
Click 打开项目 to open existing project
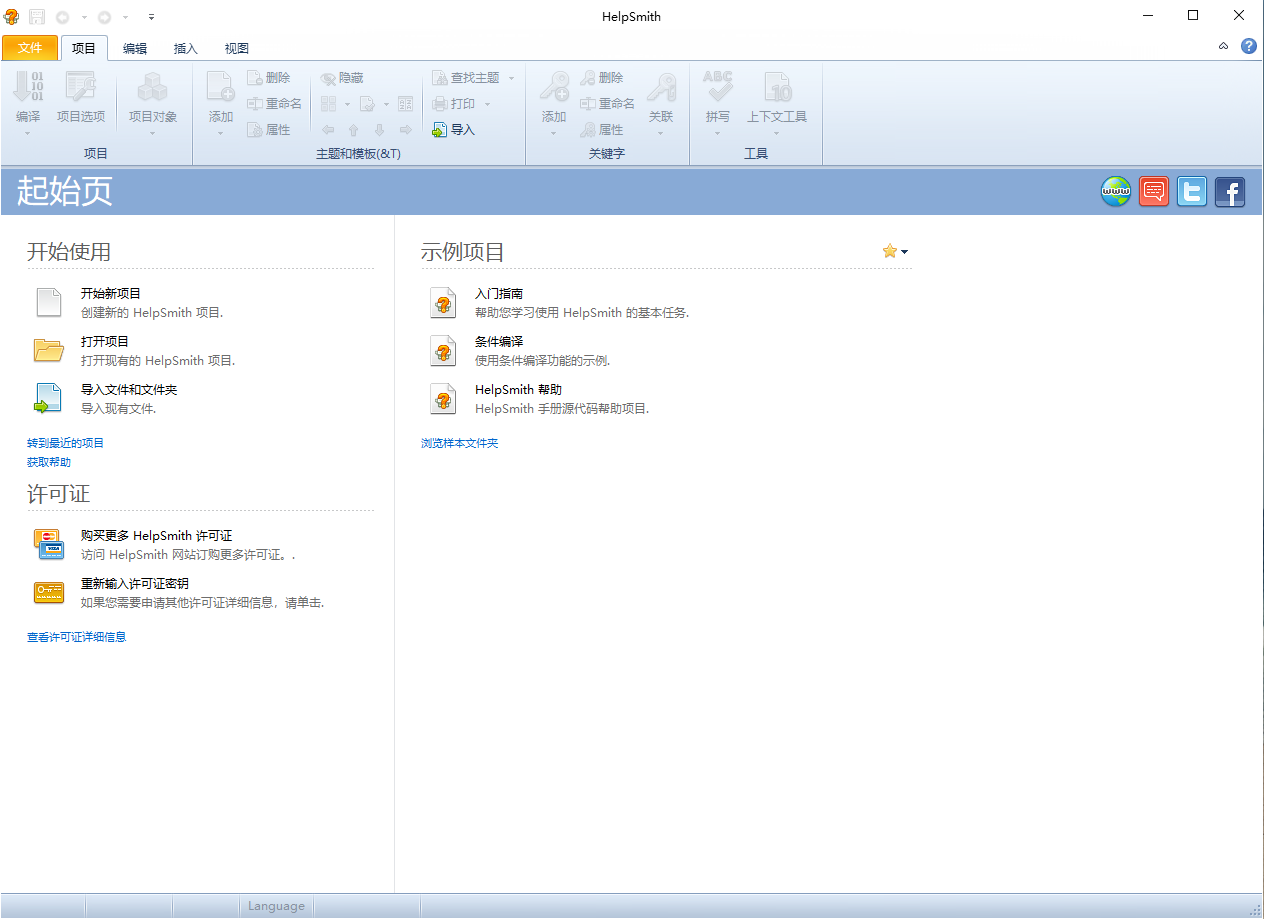(x=105, y=341)
